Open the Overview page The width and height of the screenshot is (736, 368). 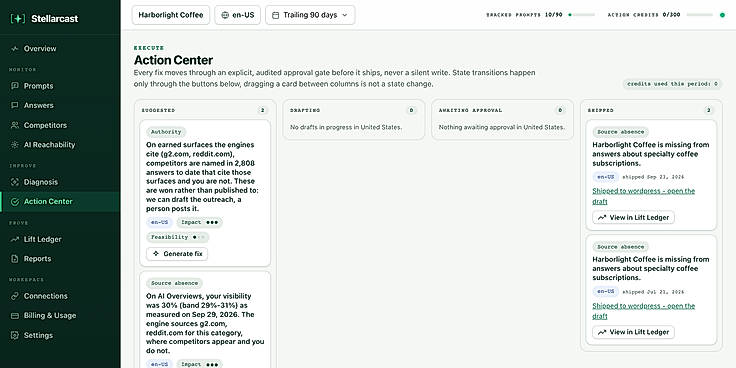[x=60, y=49]
